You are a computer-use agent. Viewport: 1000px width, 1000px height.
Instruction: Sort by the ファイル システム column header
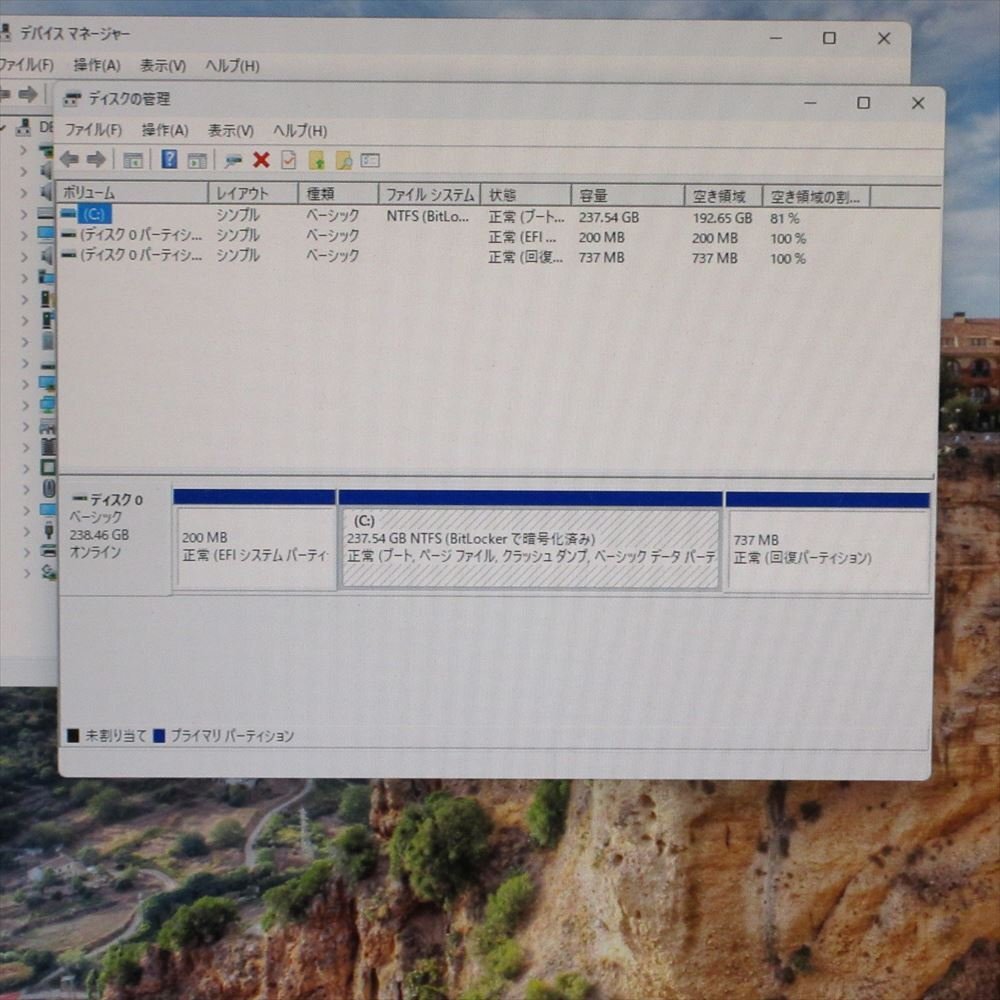point(429,195)
